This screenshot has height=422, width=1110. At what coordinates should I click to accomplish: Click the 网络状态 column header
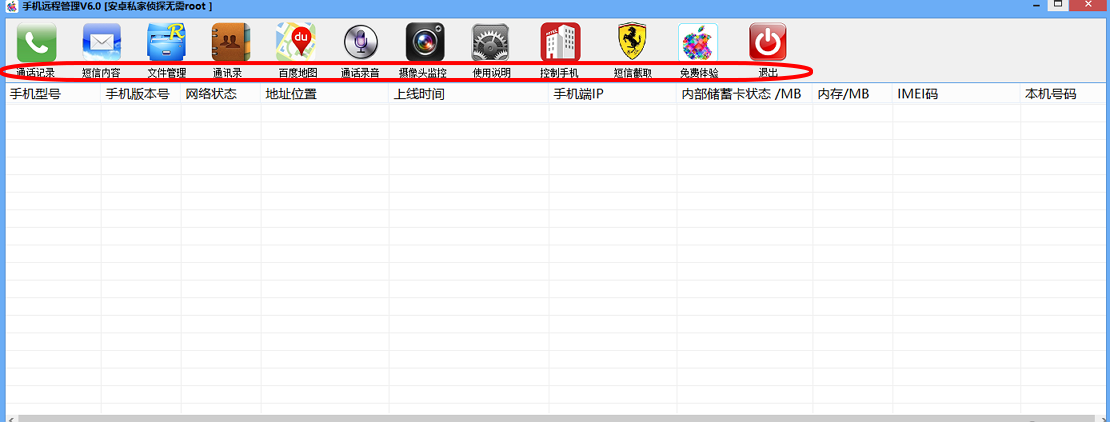221,94
